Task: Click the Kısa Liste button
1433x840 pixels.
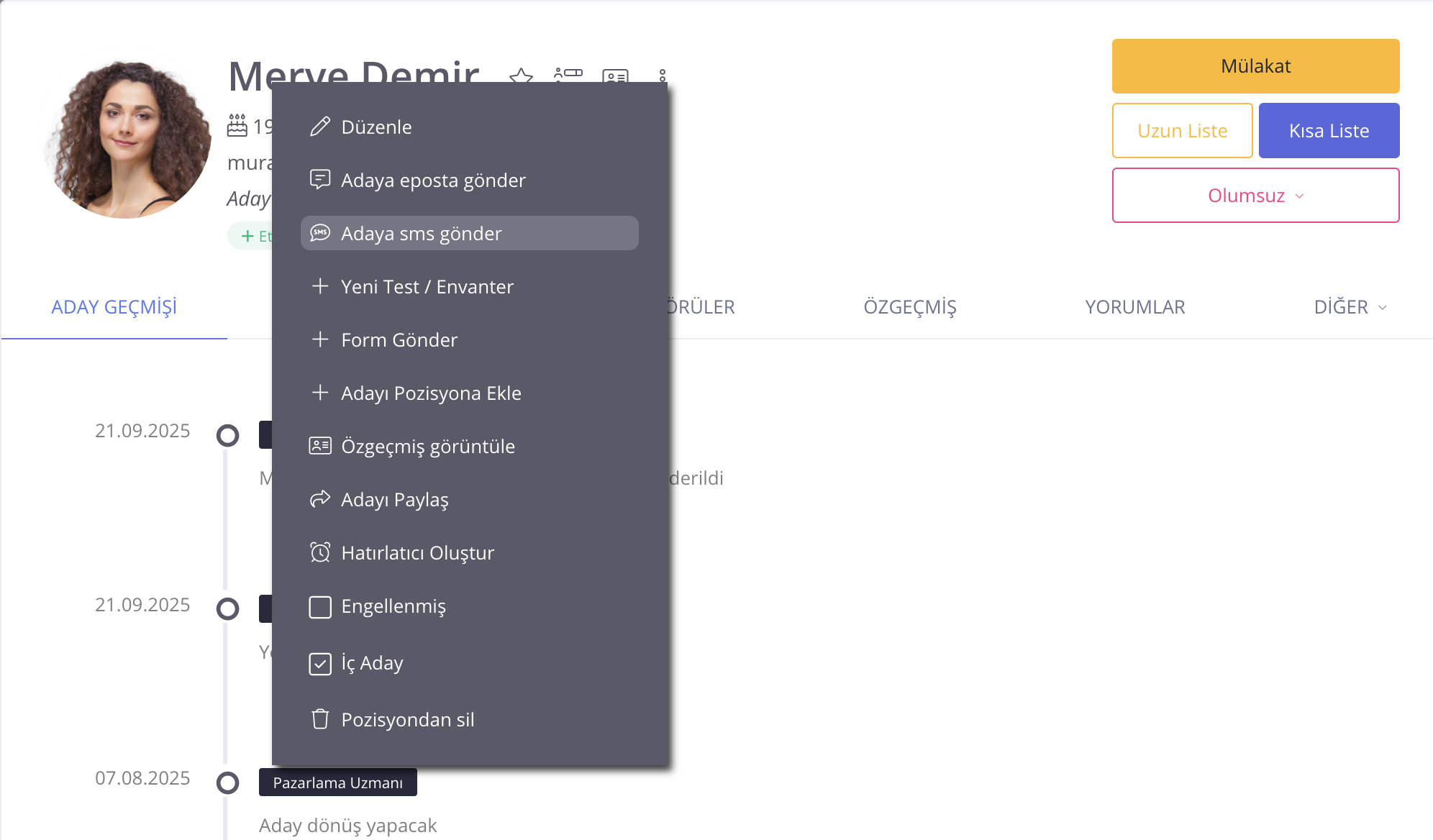Action: 1329,131
